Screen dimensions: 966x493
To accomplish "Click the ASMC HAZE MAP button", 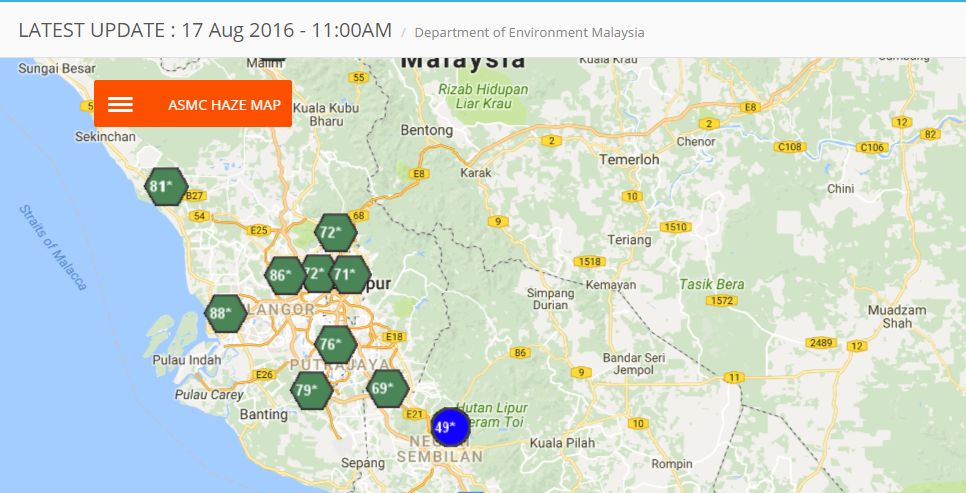I will (223, 105).
